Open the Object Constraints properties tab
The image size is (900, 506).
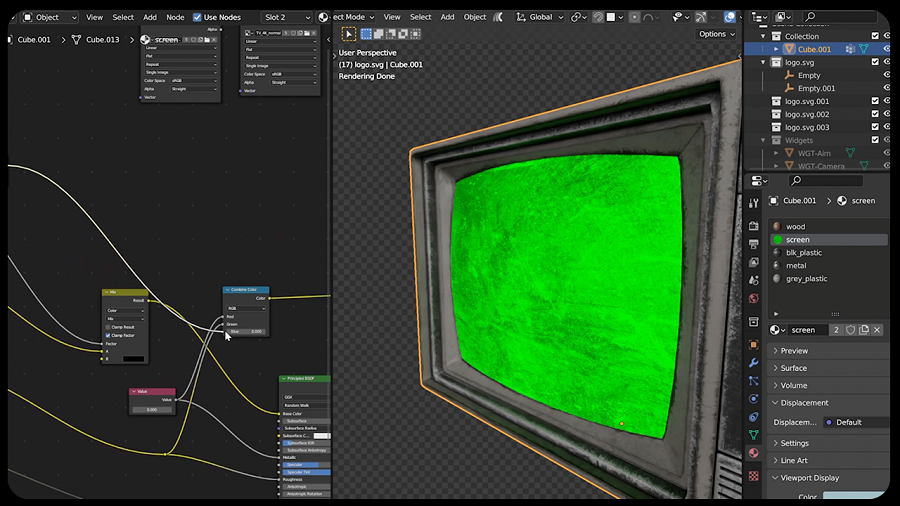[754, 417]
